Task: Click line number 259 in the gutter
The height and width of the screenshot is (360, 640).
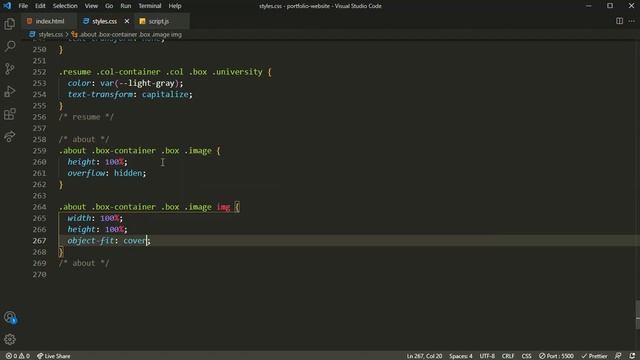Action: [39, 151]
